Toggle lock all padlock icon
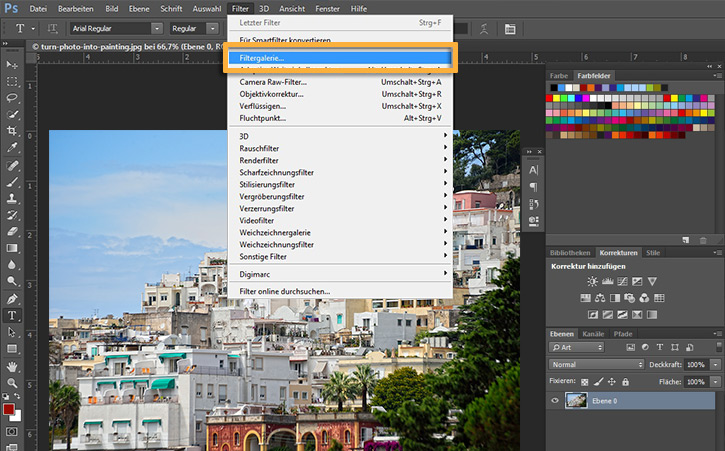 pos(625,382)
